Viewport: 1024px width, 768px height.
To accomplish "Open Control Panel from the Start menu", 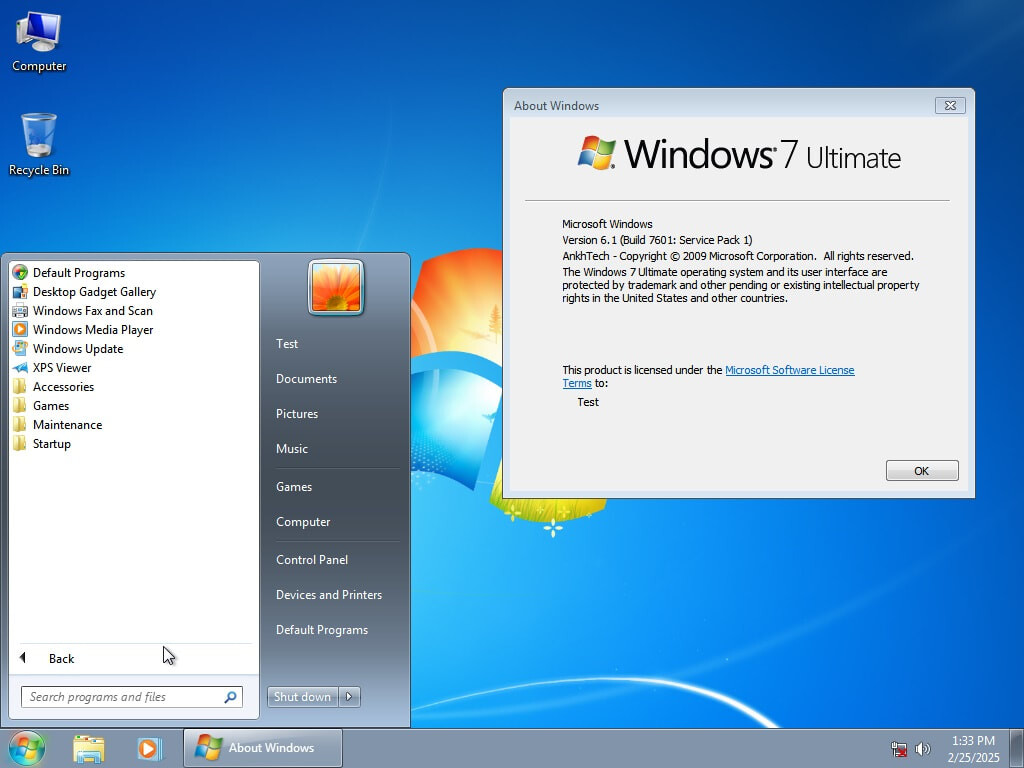I will [312, 560].
